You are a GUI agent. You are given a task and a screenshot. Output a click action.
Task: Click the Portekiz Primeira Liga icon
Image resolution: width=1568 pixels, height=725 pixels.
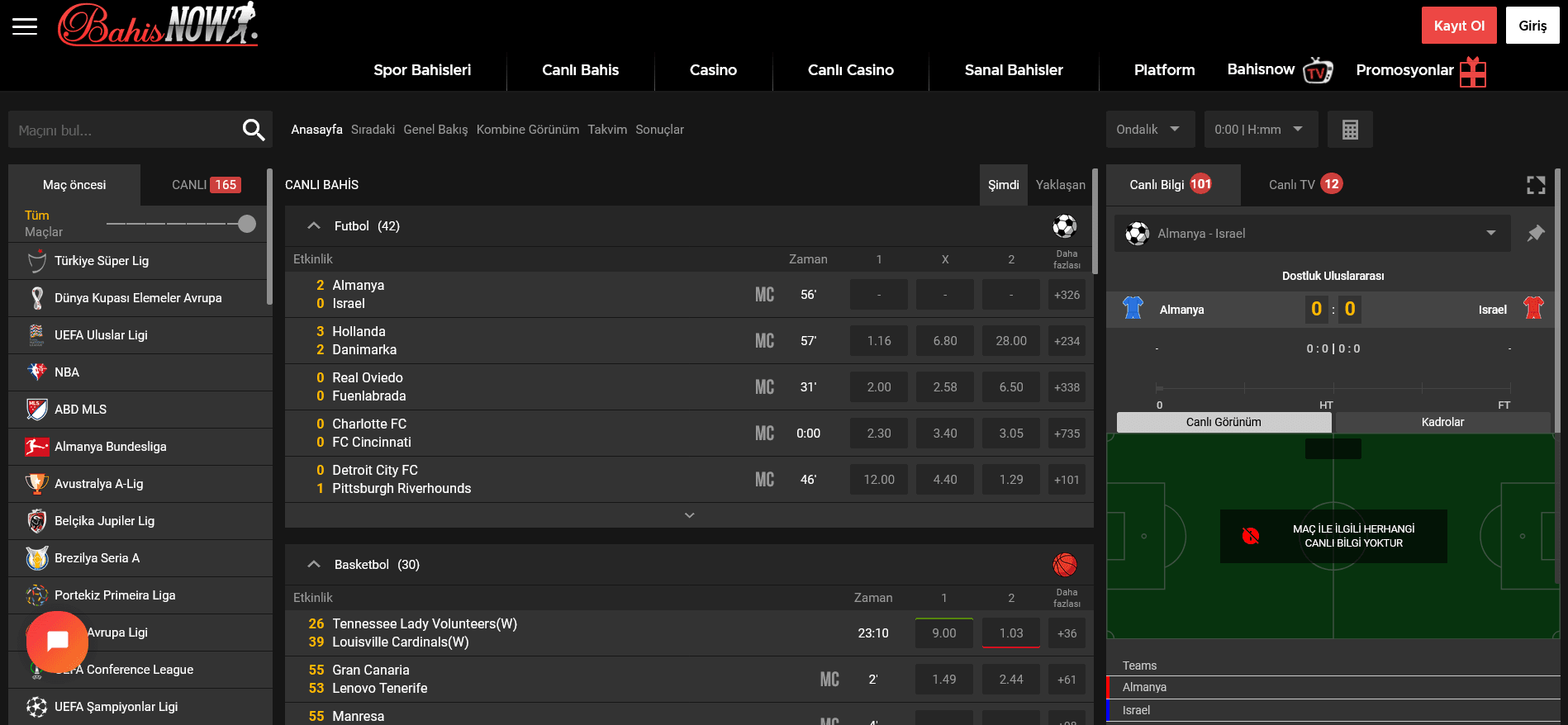coord(37,595)
